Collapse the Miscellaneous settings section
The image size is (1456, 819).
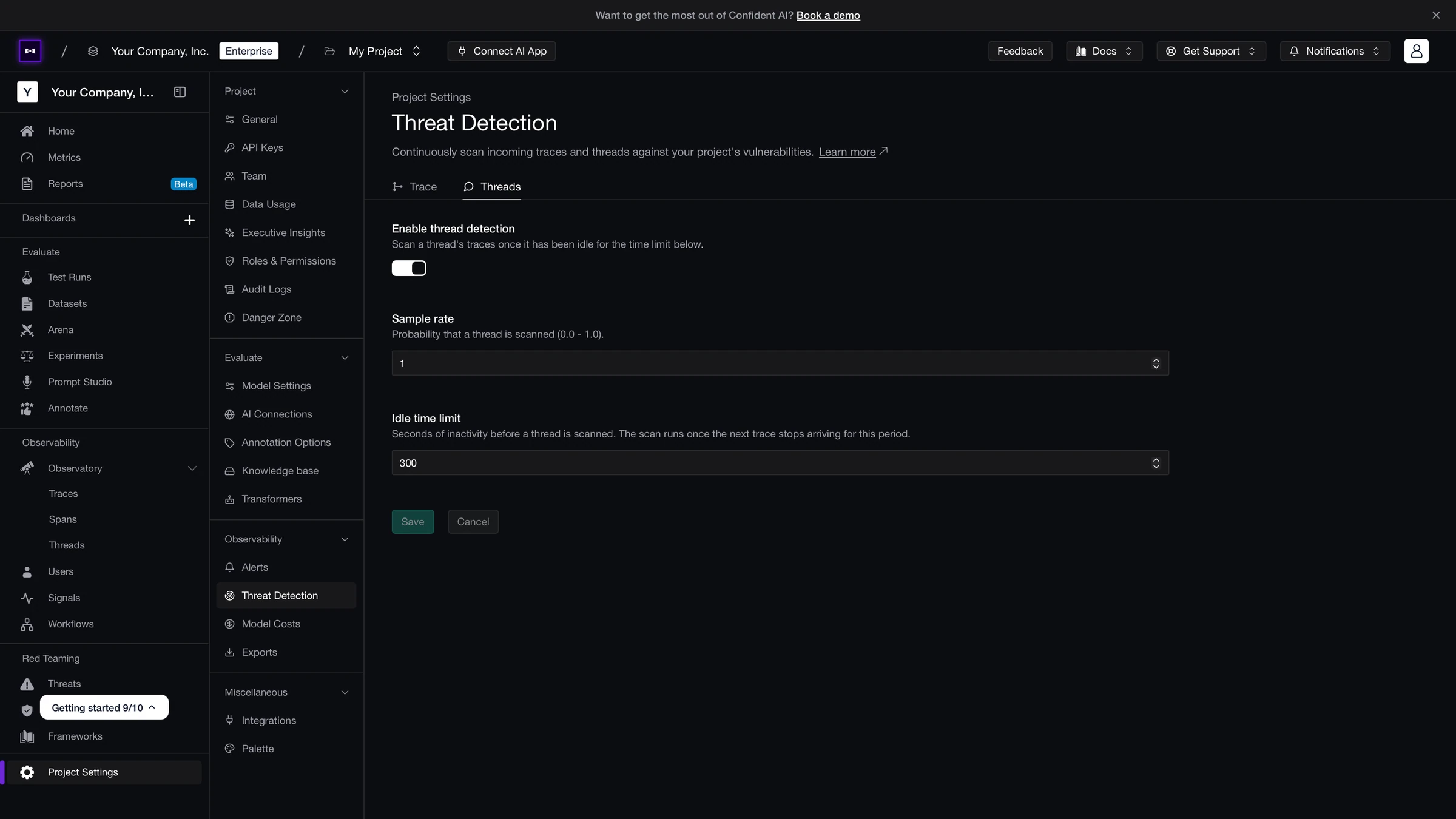coord(345,693)
